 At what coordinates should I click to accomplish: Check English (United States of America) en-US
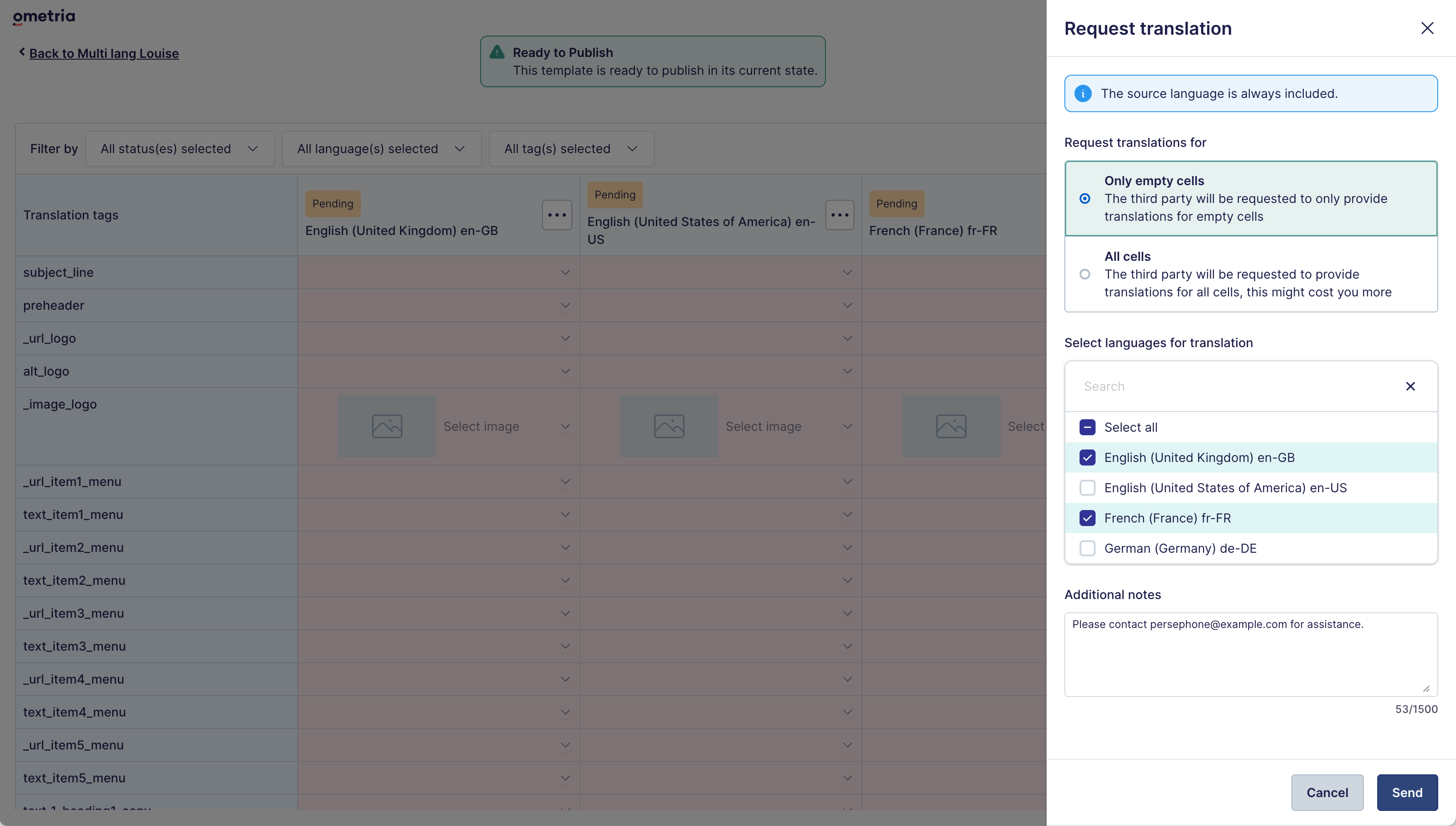tap(1087, 488)
